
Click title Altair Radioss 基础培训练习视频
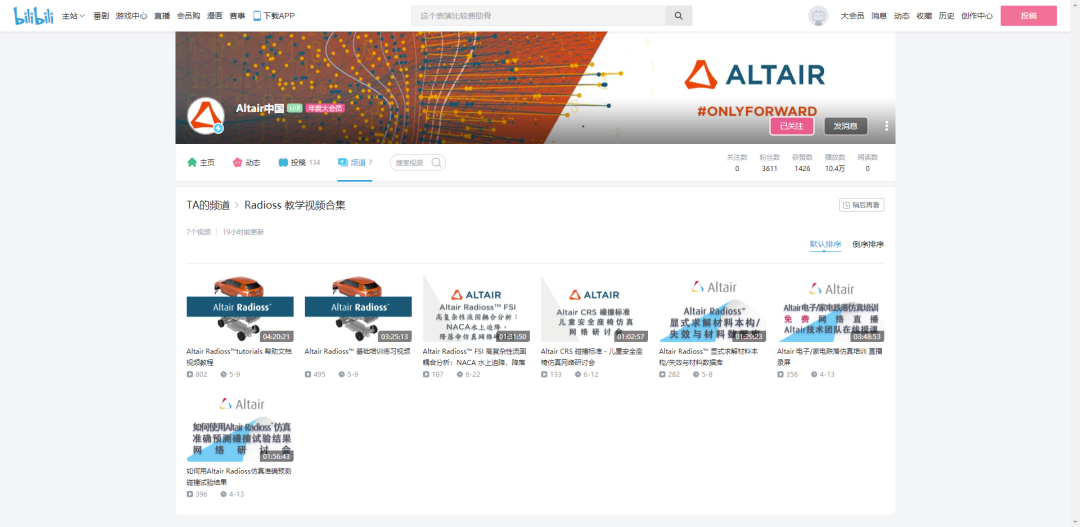[357, 351]
